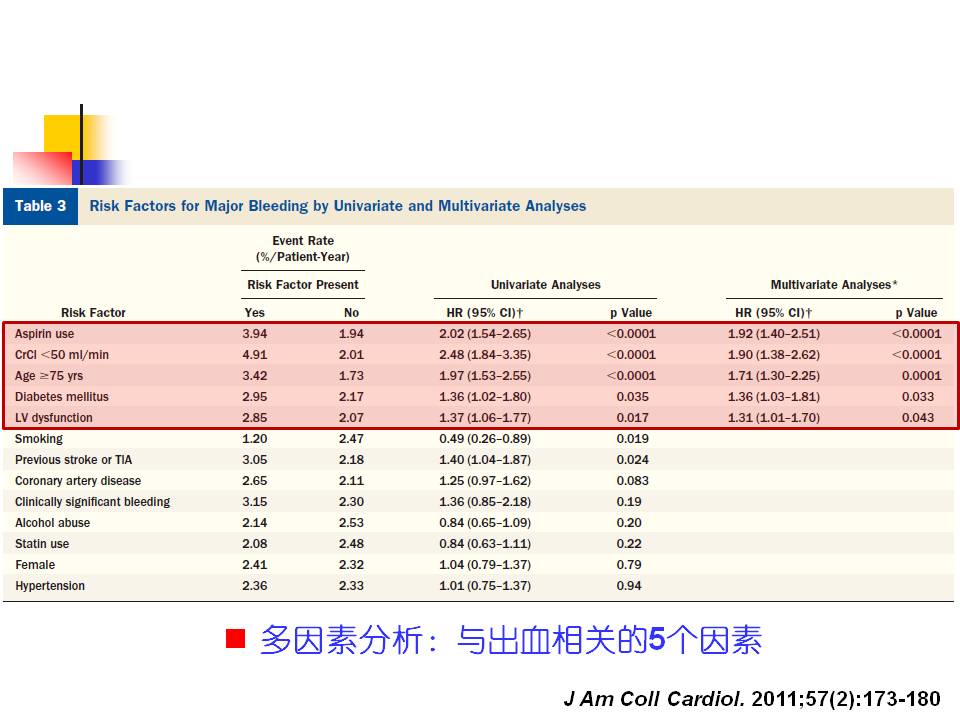Select the Diabetes mellitus row label
Screen dimensions: 960x720
click(x=62, y=397)
